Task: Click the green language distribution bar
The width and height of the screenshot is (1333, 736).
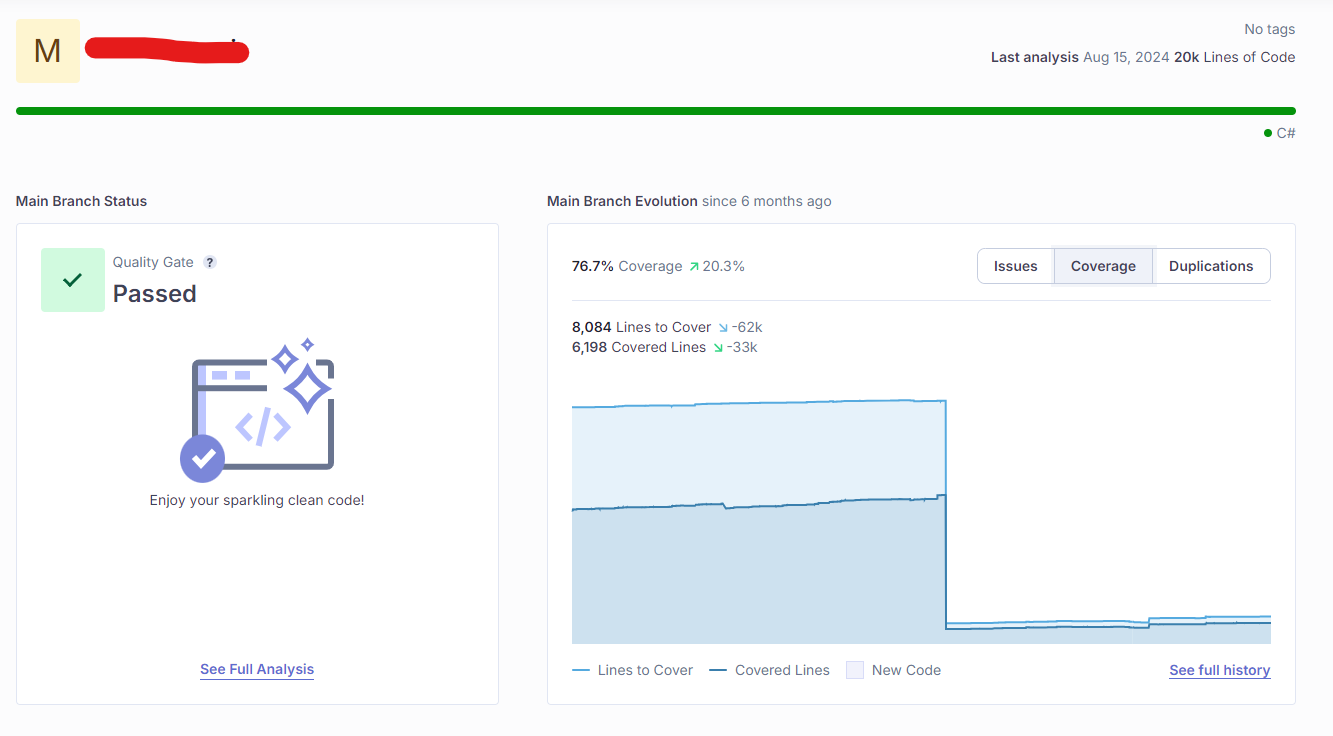Action: pos(655,111)
